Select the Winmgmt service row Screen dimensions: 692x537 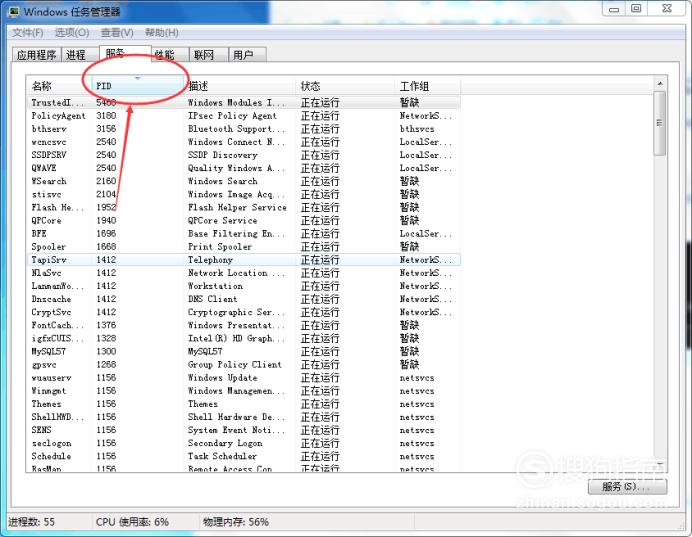pos(244,391)
